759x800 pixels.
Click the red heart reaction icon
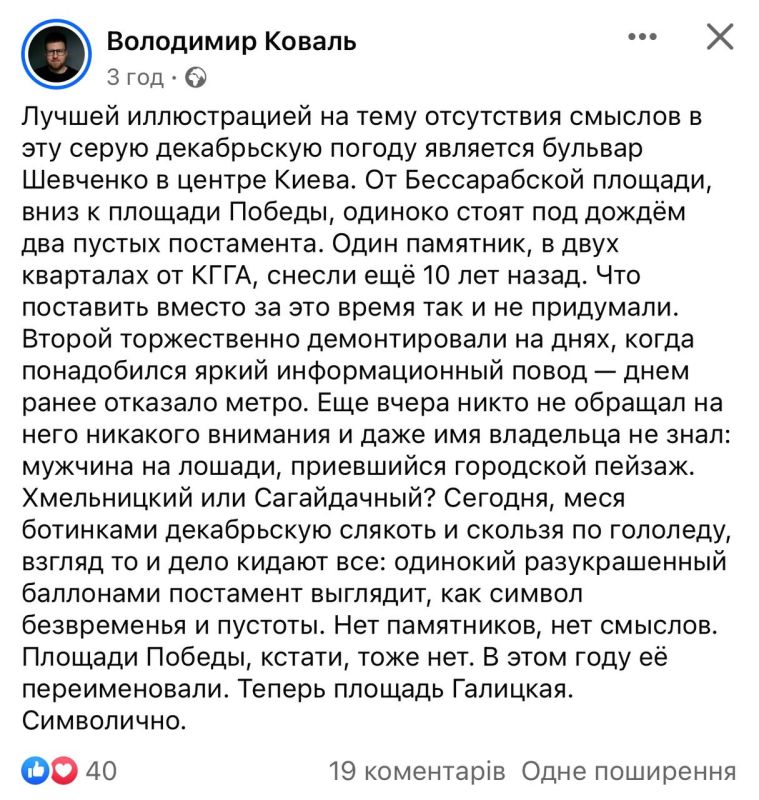point(62,771)
